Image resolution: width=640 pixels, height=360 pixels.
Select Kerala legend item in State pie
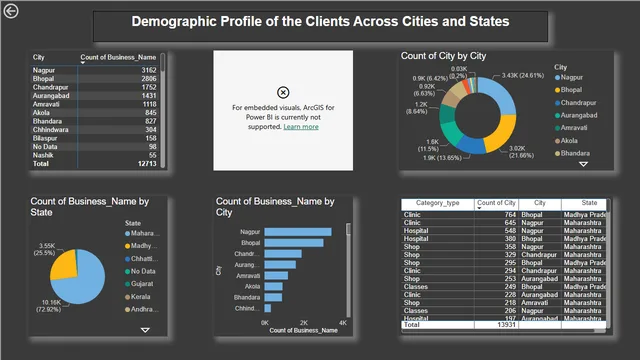tap(138, 297)
